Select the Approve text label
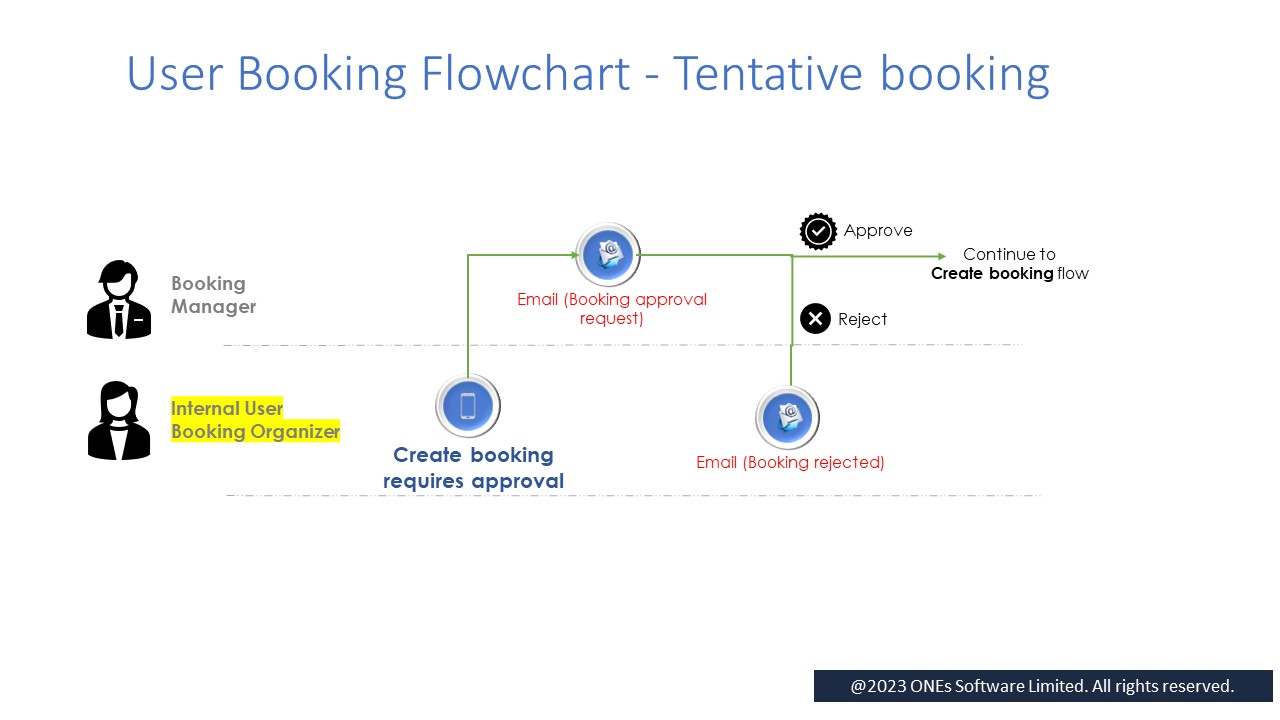The height and width of the screenshot is (720, 1280). tap(878, 231)
